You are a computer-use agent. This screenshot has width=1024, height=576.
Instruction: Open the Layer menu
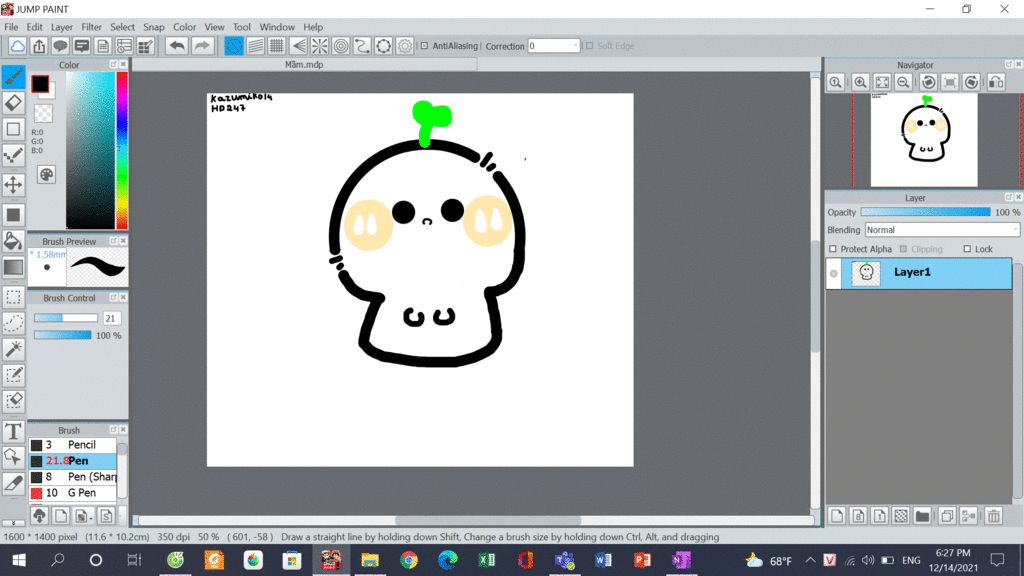point(62,27)
